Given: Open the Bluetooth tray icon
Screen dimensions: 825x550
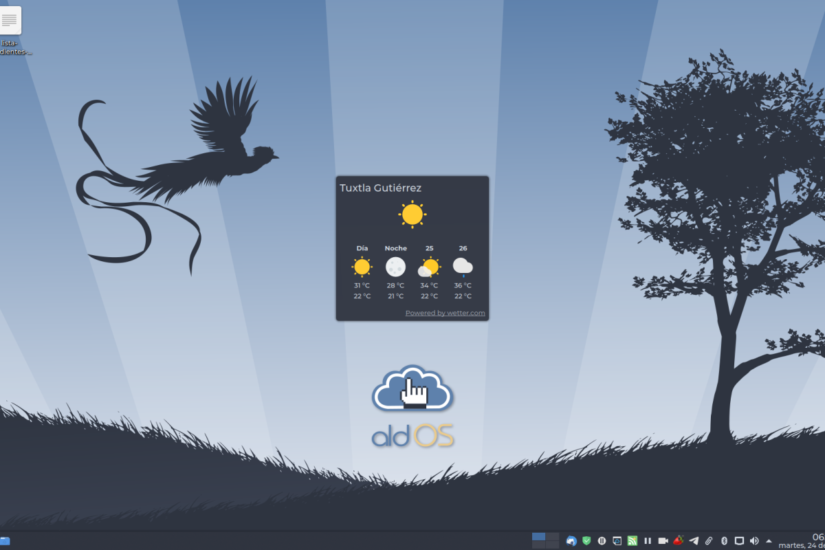Looking at the screenshot, I should point(724,541).
